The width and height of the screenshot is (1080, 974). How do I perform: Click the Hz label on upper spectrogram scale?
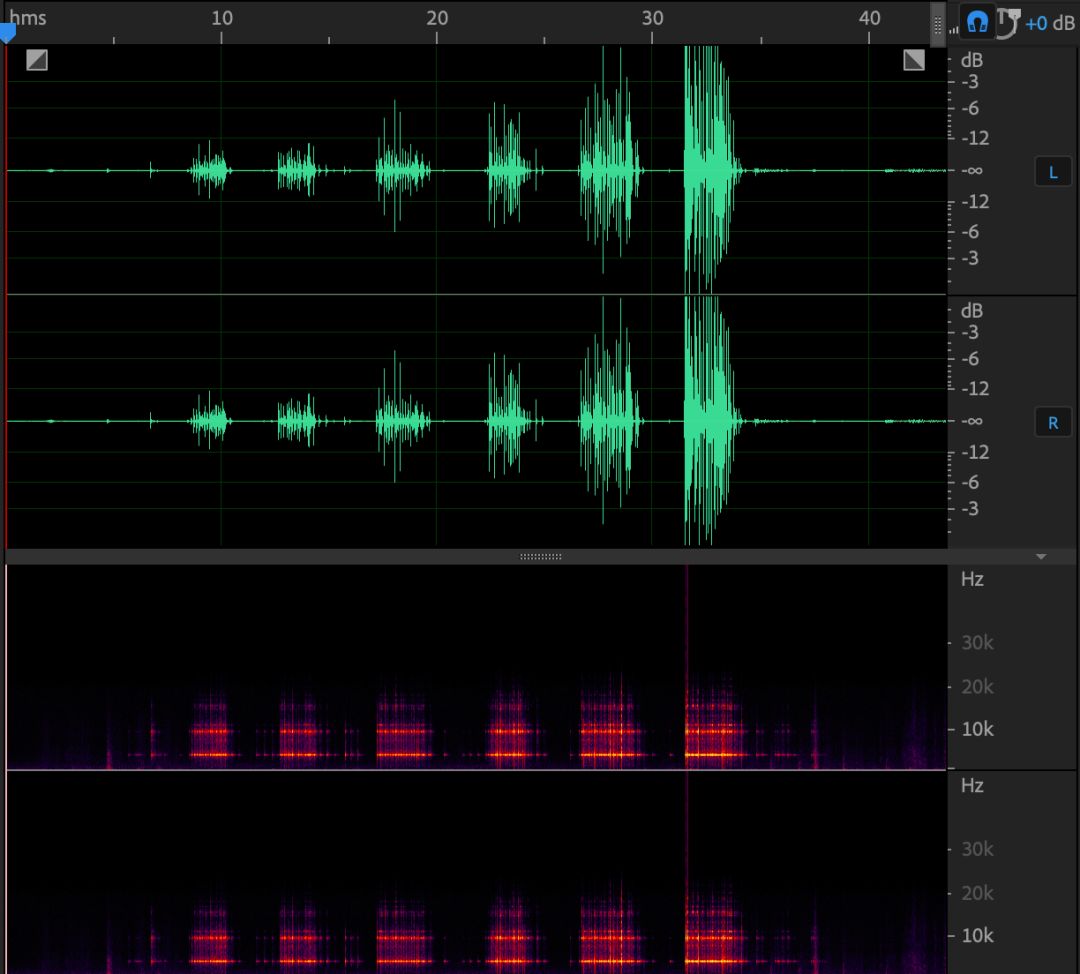click(971, 579)
